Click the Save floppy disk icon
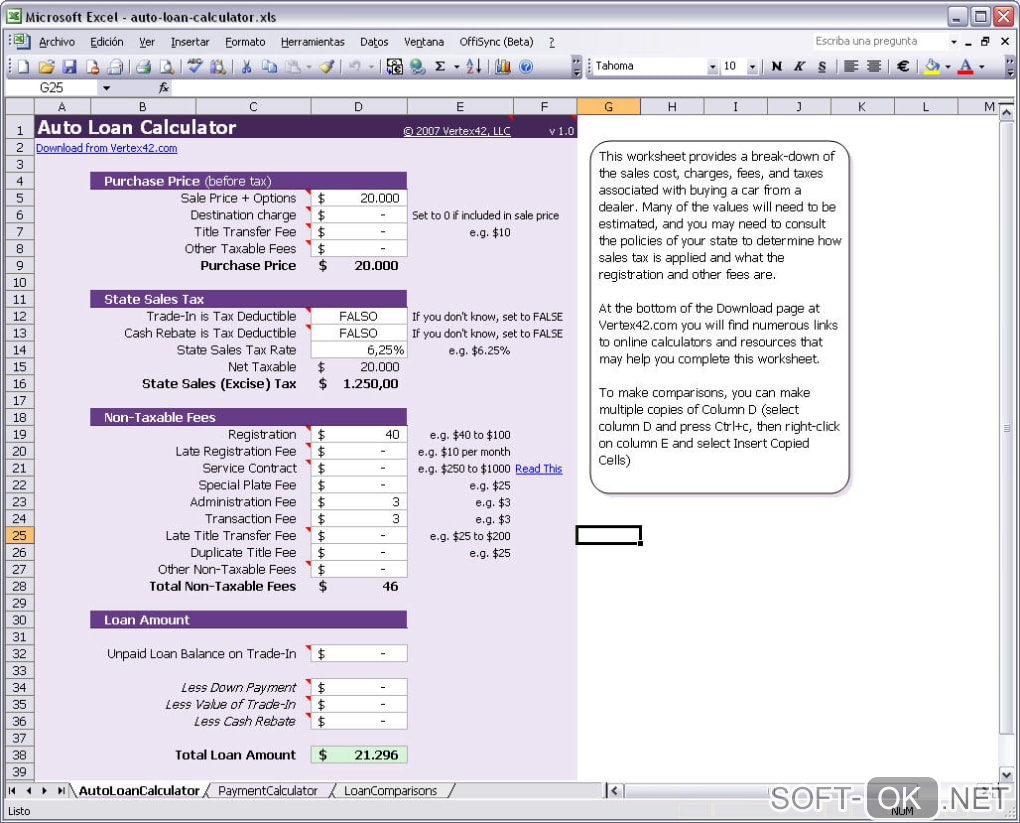The height and width of the screenshot is (823, 1020). 69,66
